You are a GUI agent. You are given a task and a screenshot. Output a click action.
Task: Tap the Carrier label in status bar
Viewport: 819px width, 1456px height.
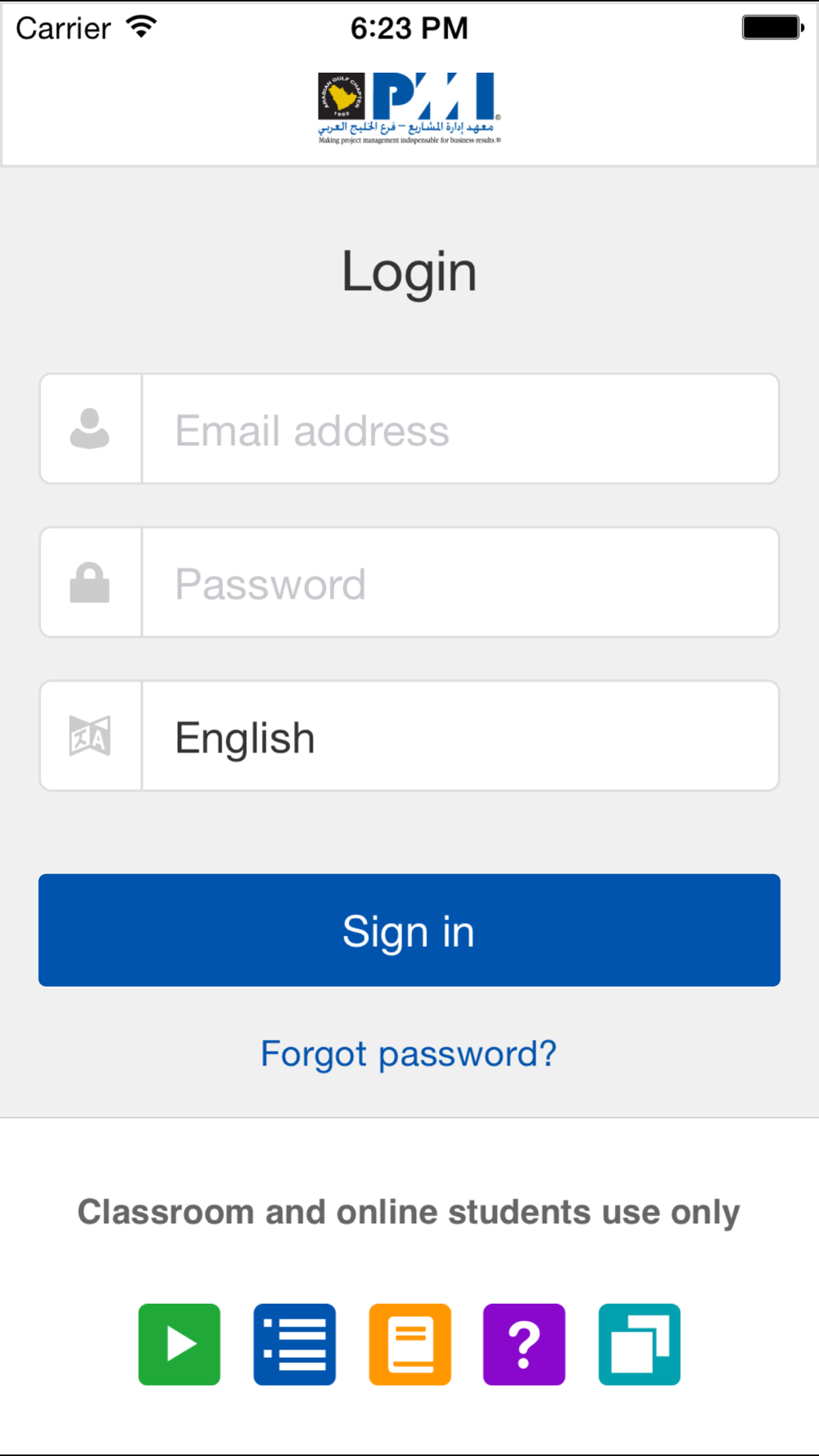[63, 28]
